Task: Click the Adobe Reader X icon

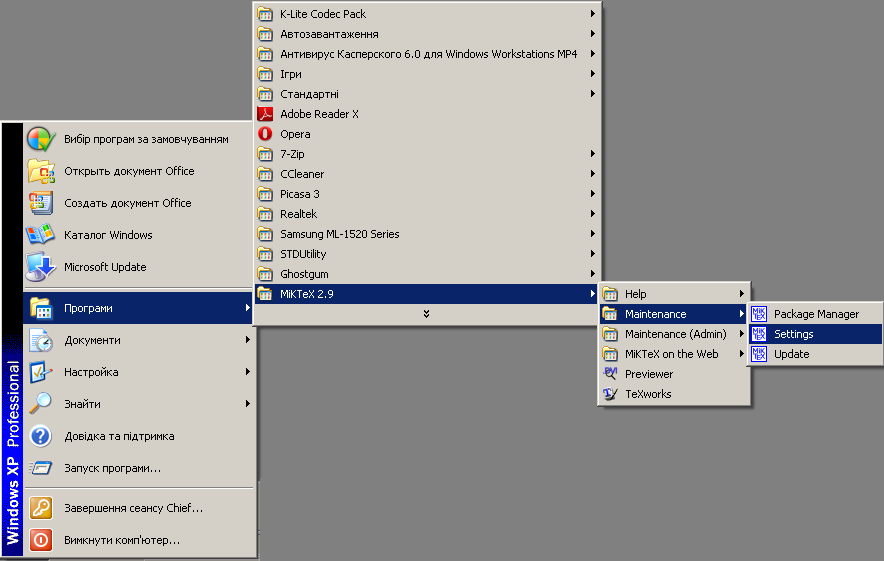Action: coord(265,114)
